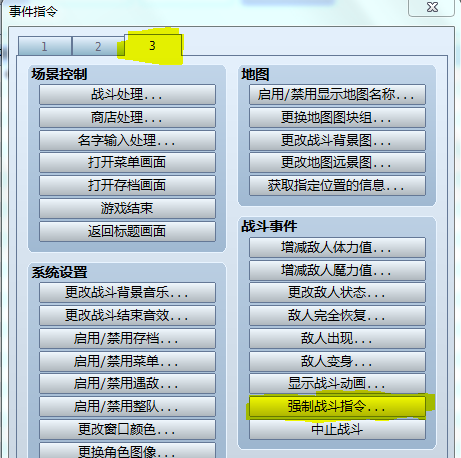Viewport: 461px width, 458px height.
Task: Open 更改战斗背景图 command
Action: (337, 140)
